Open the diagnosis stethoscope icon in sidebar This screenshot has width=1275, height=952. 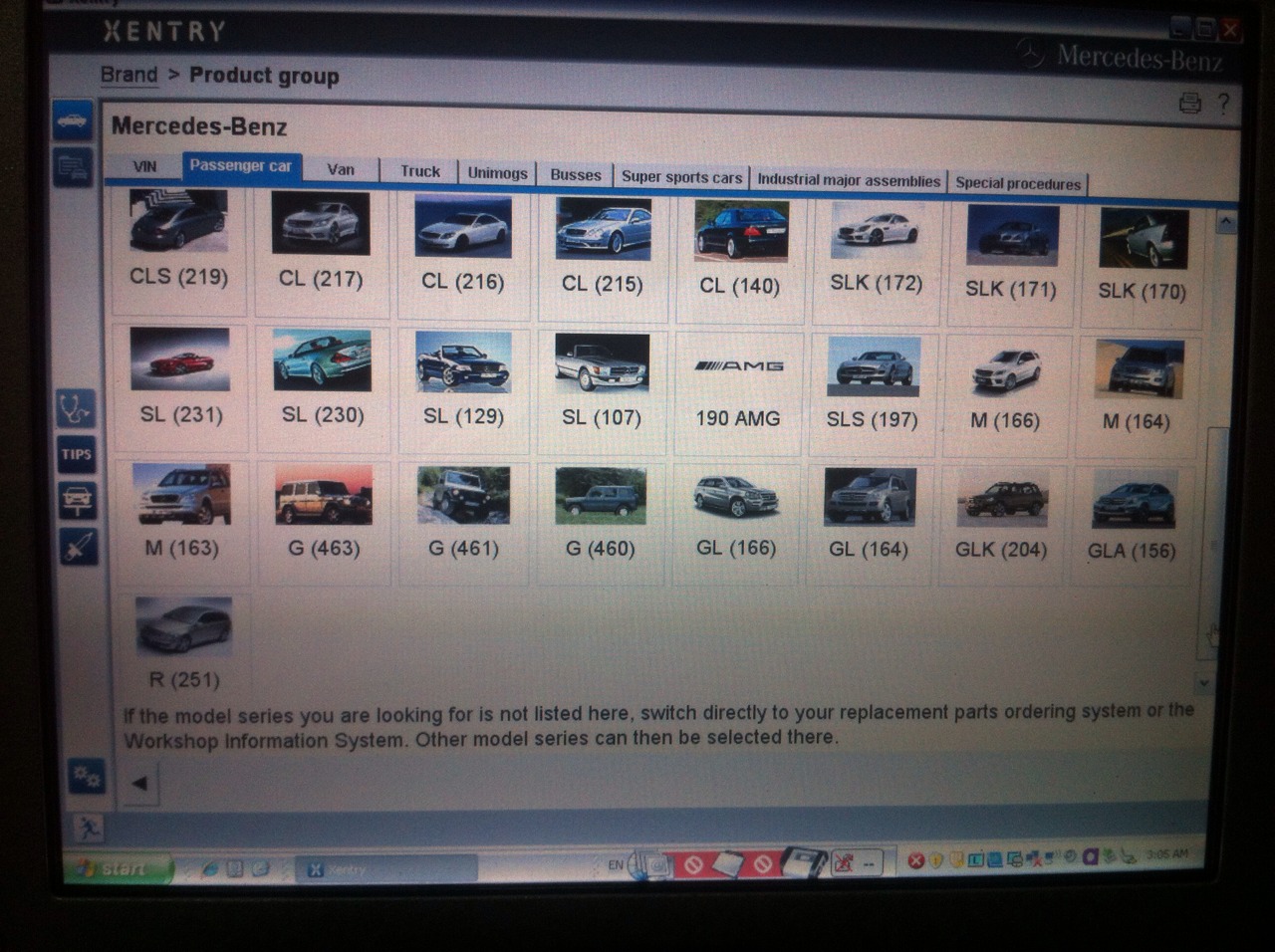[x=76, y=408]
